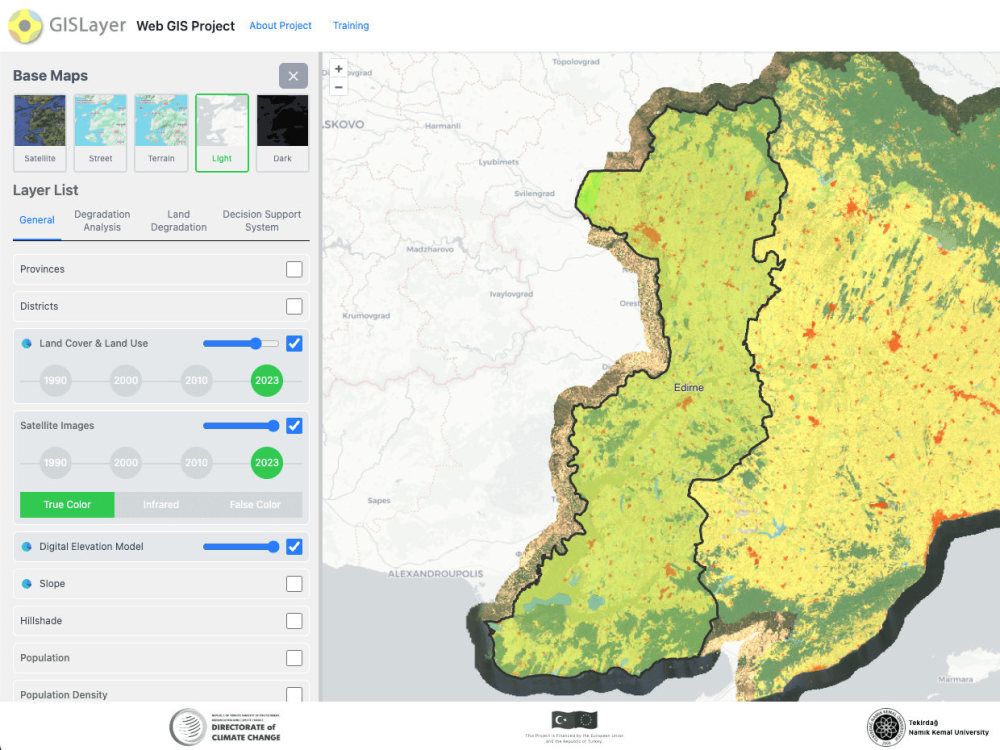Adjust the Digital Elevation Model opacity slider
The width and height of the screenshot is (1000, 750).
[241, 547]
